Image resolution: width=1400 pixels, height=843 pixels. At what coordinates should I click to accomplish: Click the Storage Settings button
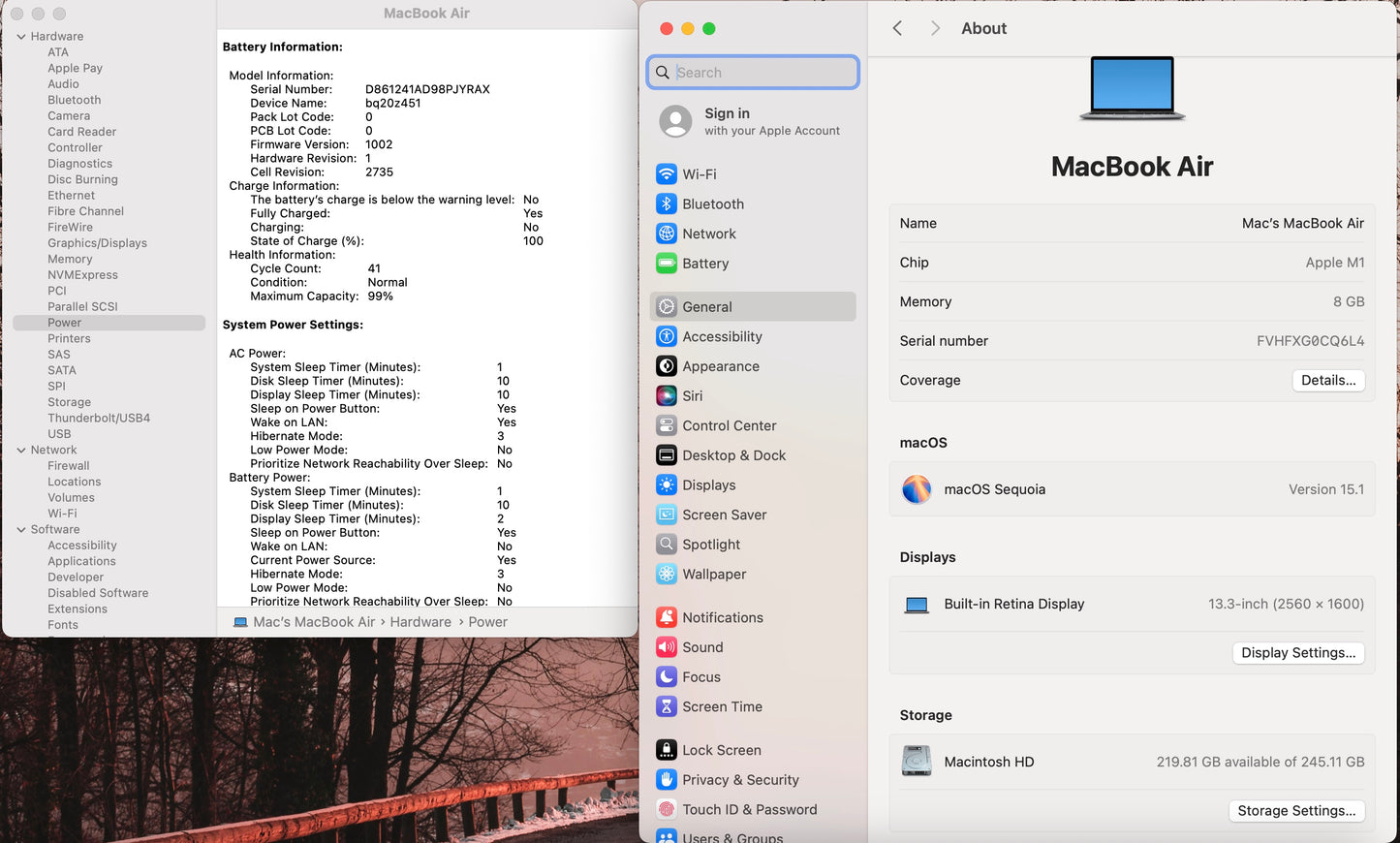(x=1295, y=811)
